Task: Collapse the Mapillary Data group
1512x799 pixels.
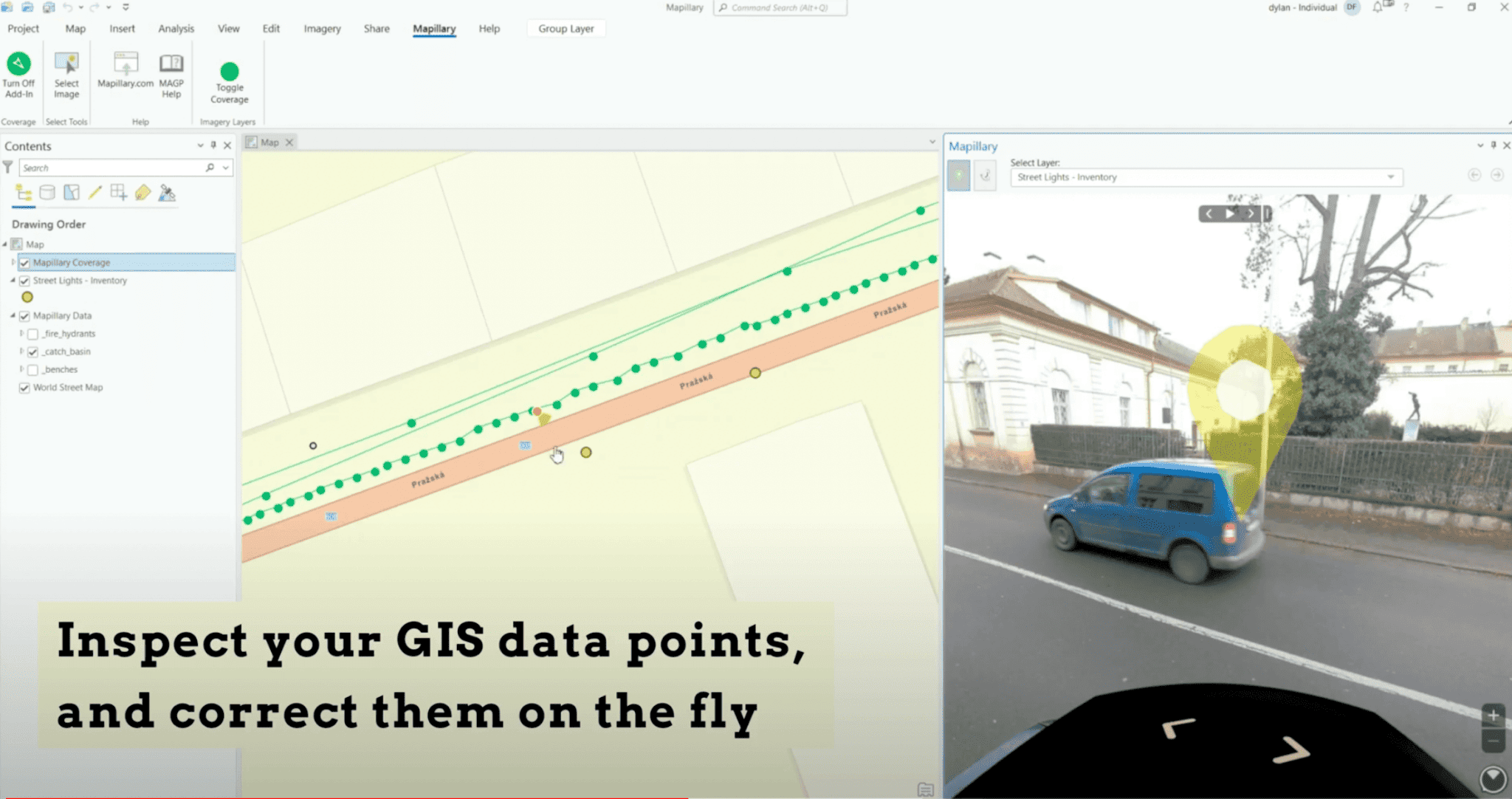Action: pyautogui.click(x=12, y=315)
